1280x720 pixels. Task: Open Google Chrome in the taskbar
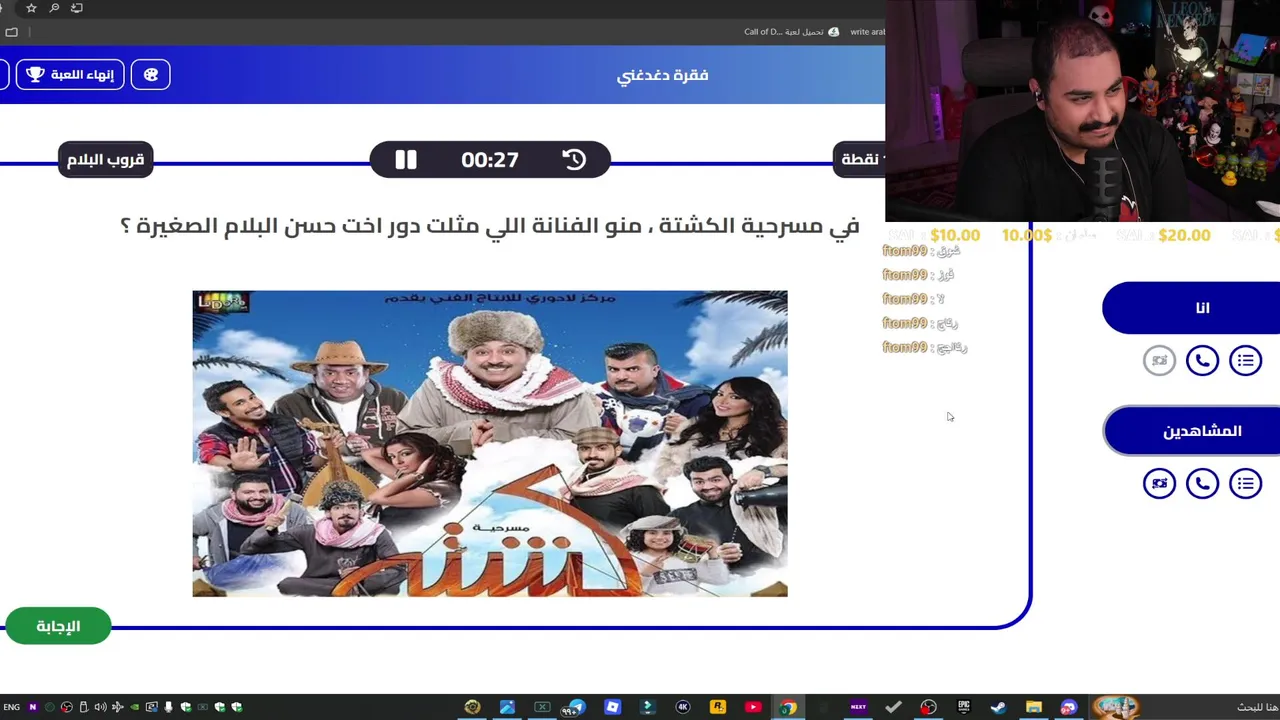pos(788,707)
